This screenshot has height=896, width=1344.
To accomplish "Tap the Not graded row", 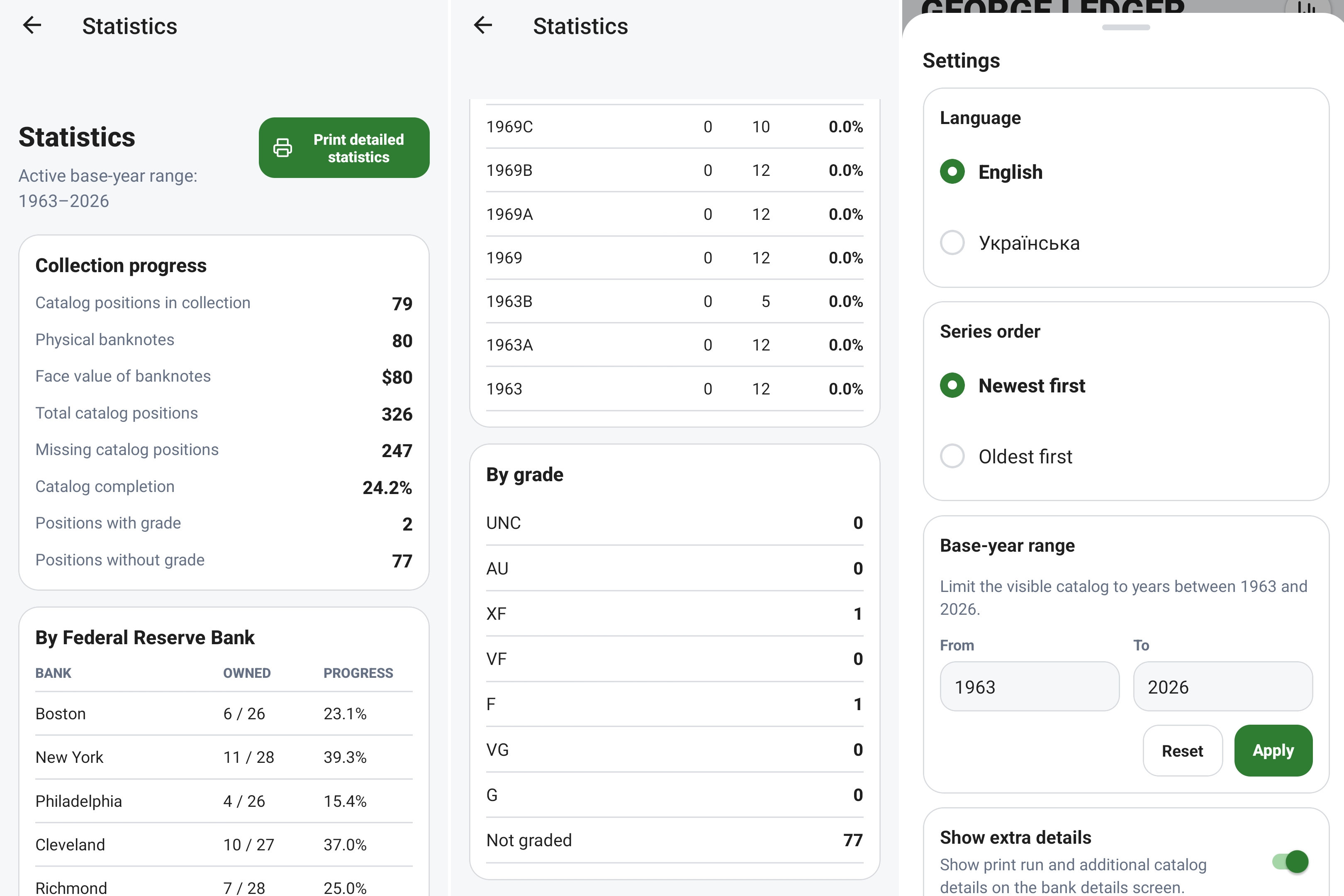I will tap(674, 840).
